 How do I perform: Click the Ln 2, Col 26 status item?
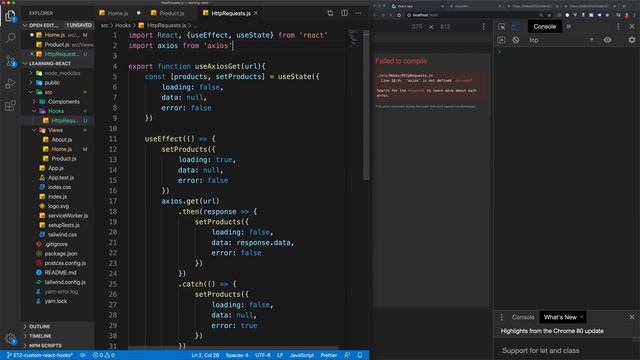[x=205, y=355]
